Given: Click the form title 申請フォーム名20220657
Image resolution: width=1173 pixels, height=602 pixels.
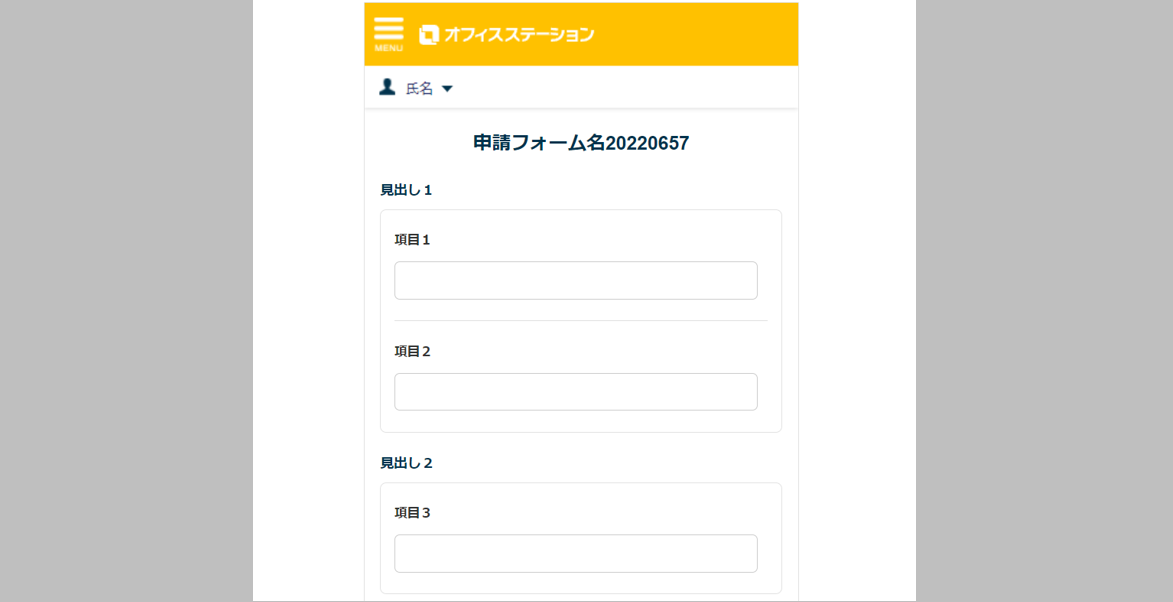Looking at the screenshot, I should click(x=581, y=144).
